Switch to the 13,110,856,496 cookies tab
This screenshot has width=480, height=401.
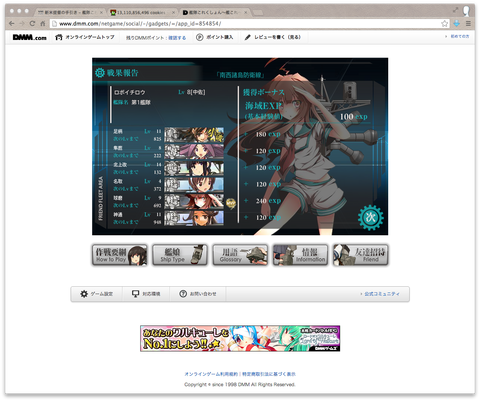click(142, 12)
